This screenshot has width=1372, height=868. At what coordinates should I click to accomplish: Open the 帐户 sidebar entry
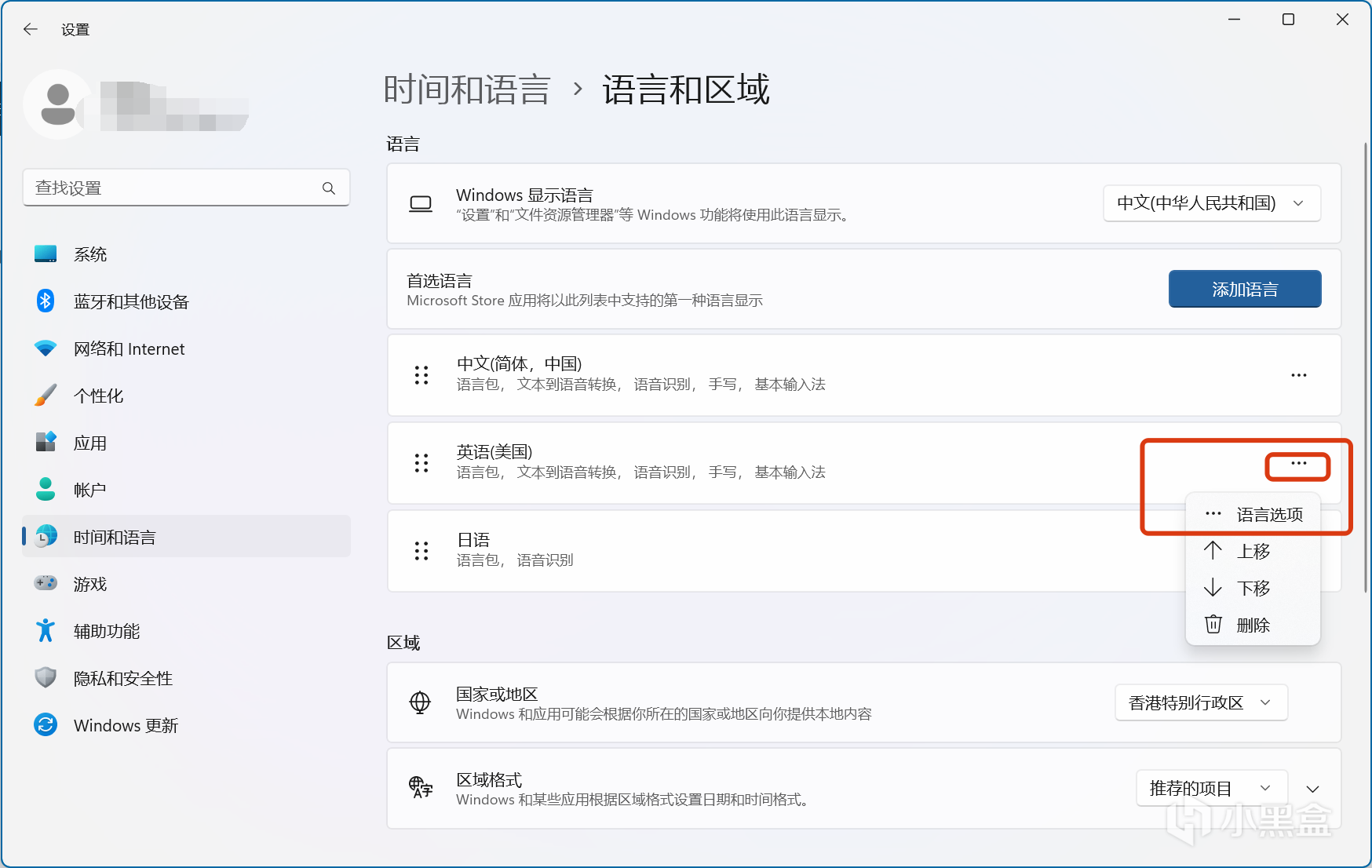(x=186, y=490)
